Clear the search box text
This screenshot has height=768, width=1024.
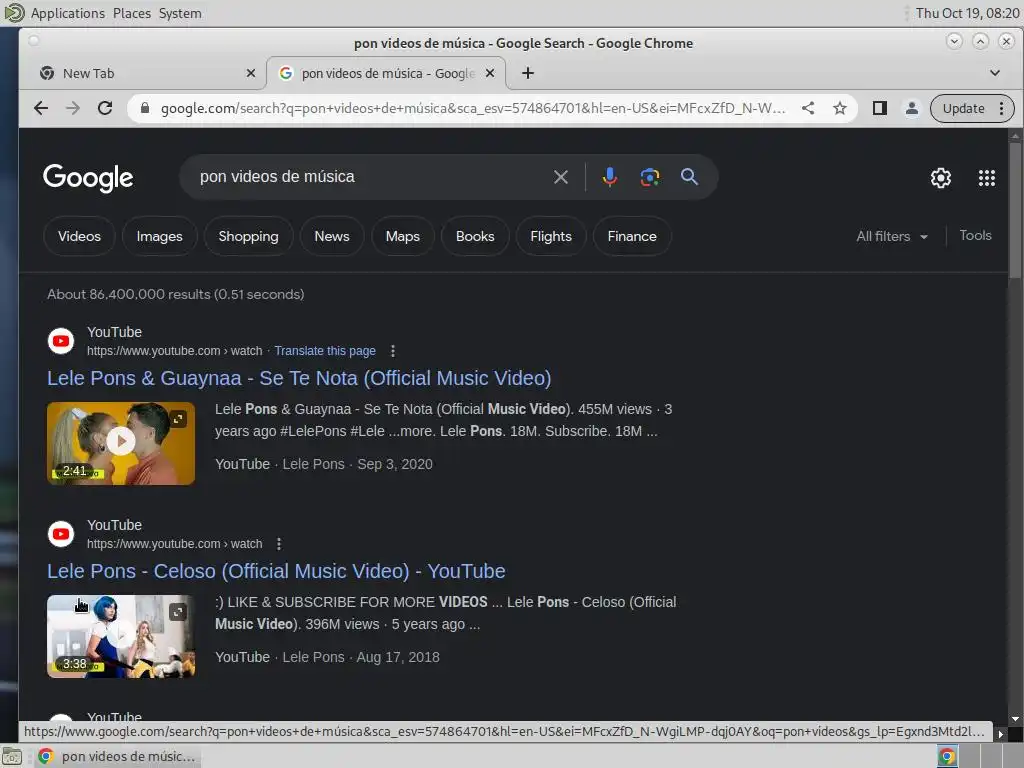[x=560, y=177]
